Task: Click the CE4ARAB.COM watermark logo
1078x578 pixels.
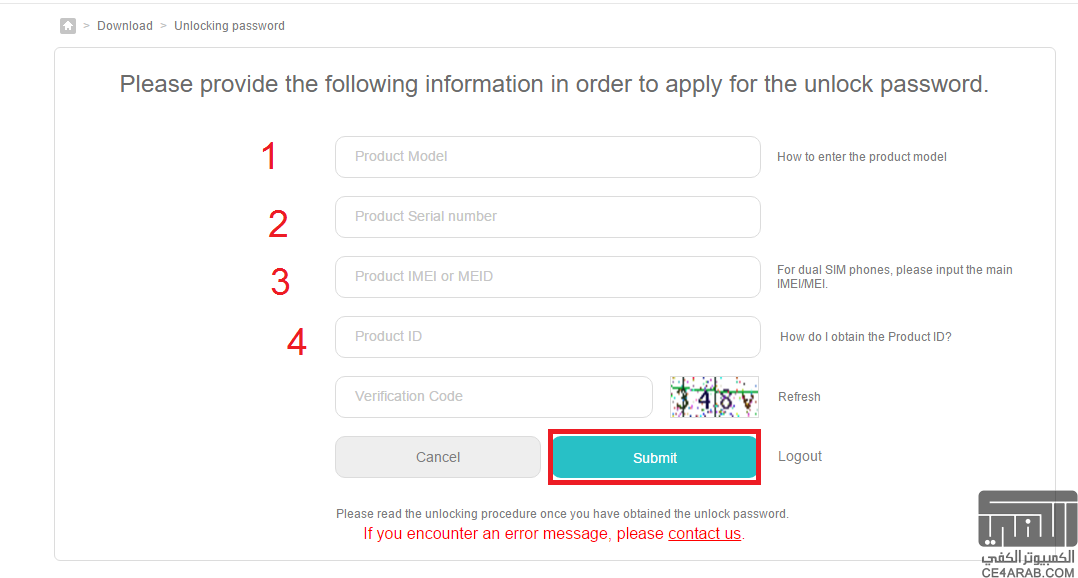Action: tap(1027, 534)
